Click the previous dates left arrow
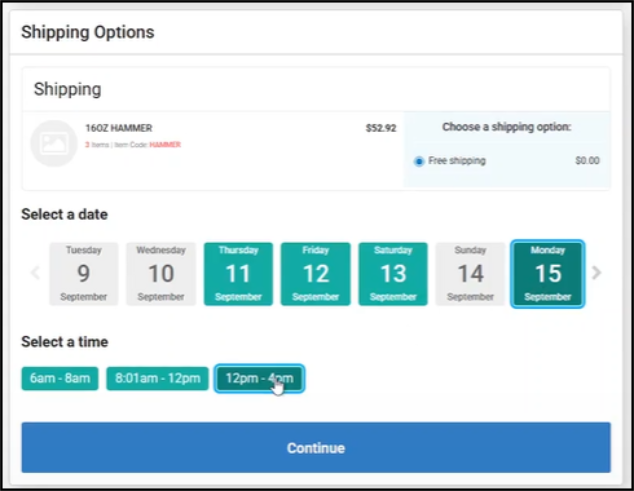 [35, 273]
